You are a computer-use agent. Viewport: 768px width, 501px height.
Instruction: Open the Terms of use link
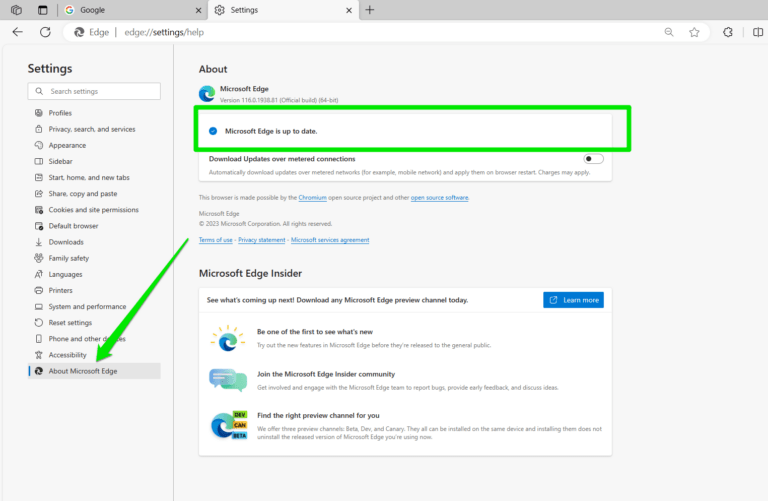tap(216, 240)
